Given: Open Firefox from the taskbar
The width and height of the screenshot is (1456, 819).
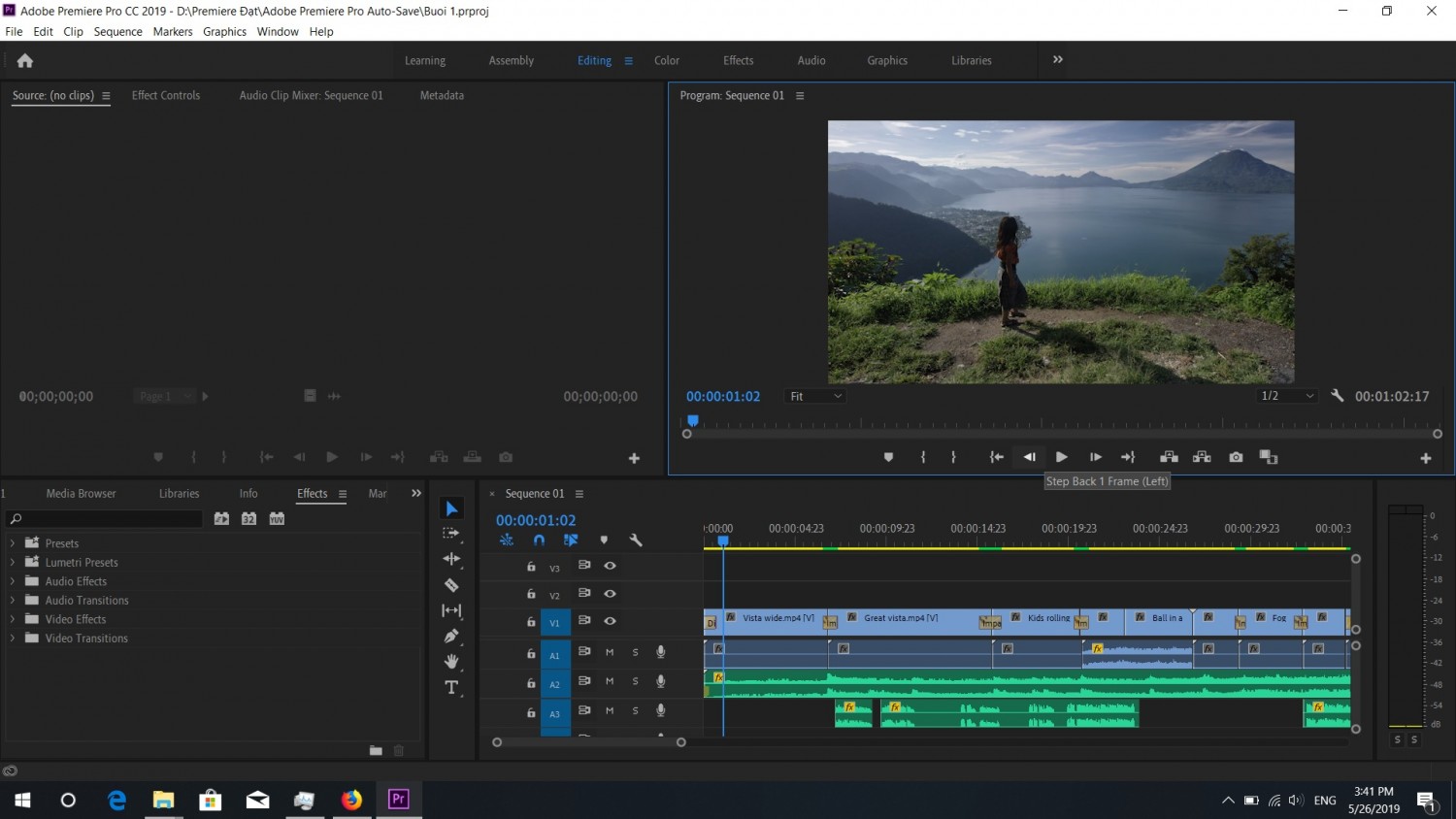Looking at the screenshot, I should [351, 800].
